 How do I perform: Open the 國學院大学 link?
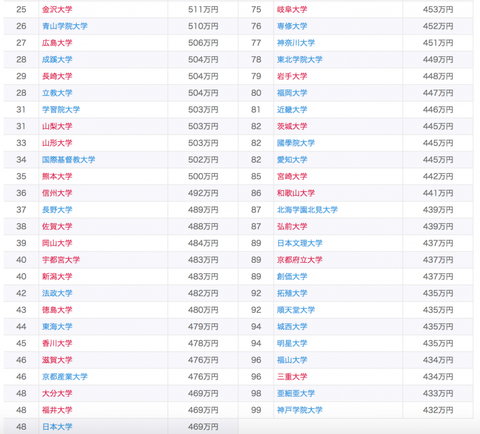click(x=296, y=143)
